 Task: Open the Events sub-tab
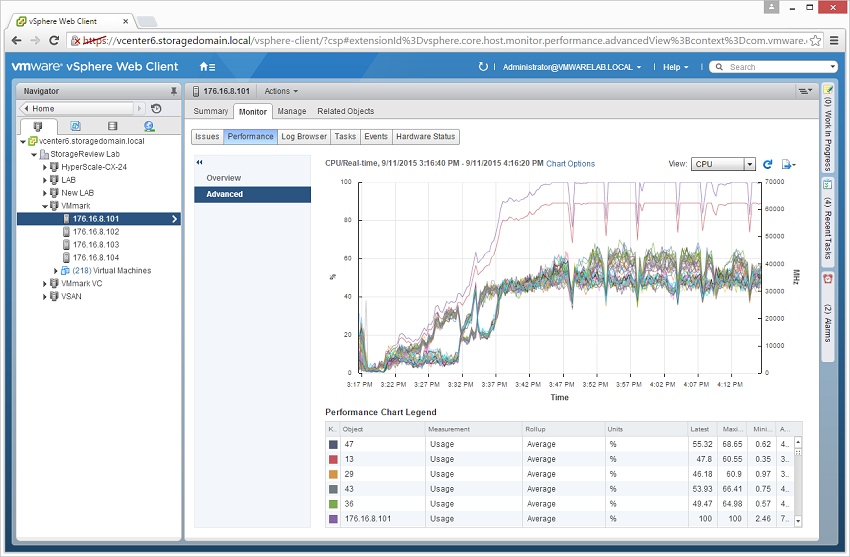(x=376, y=137)
